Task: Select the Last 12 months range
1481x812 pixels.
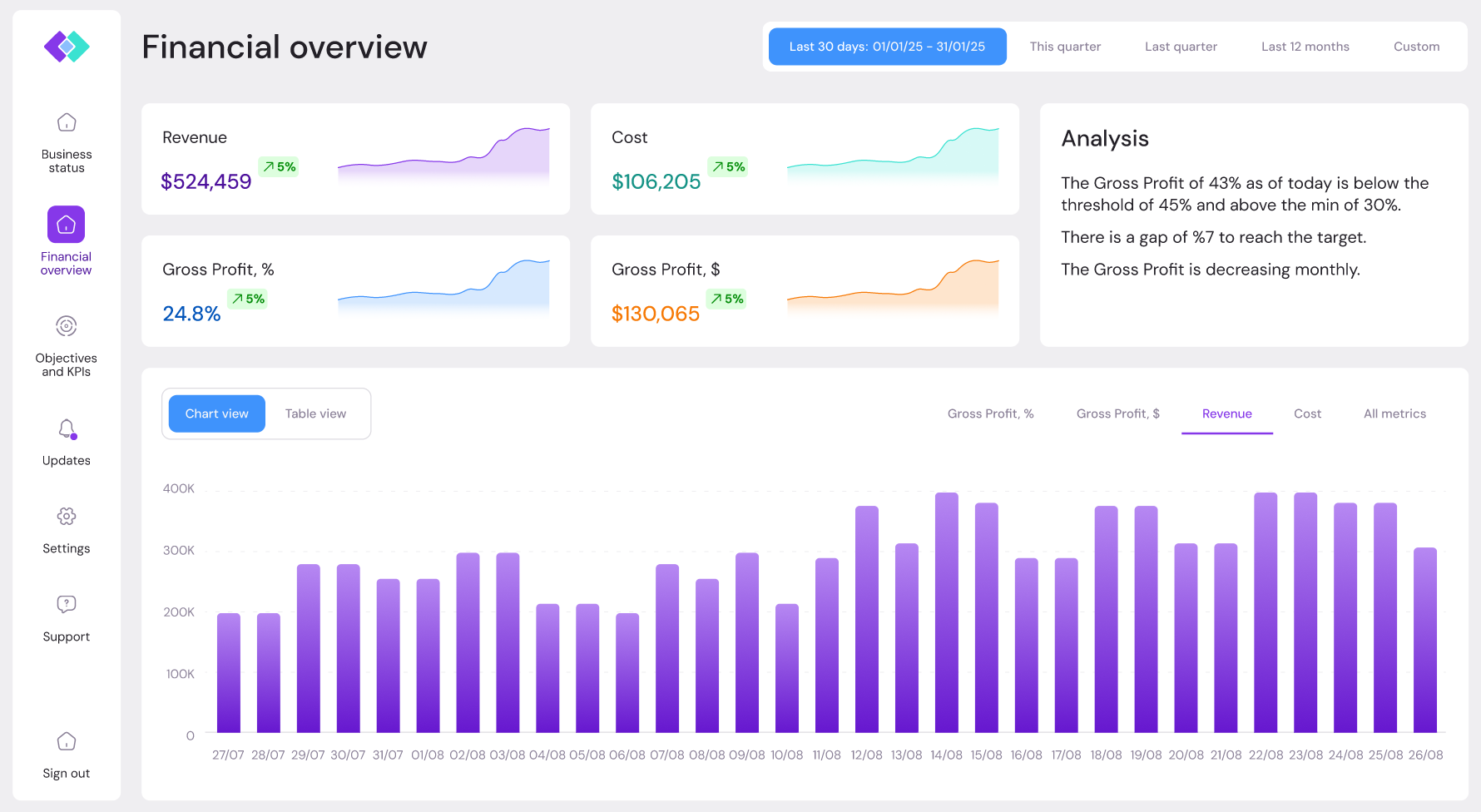Action: pos(1305,47)
